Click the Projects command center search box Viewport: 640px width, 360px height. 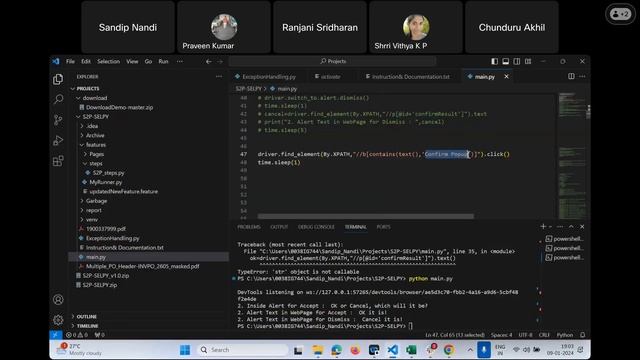click(x=332, y=61)
